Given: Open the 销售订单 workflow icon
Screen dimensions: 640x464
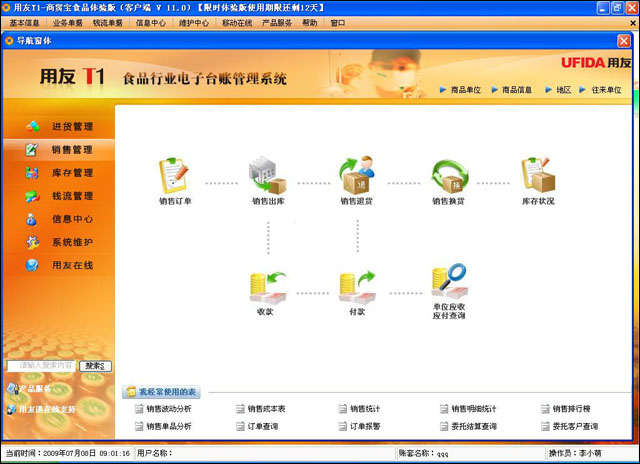Looking at the screenshot, I should click(175, 176).
